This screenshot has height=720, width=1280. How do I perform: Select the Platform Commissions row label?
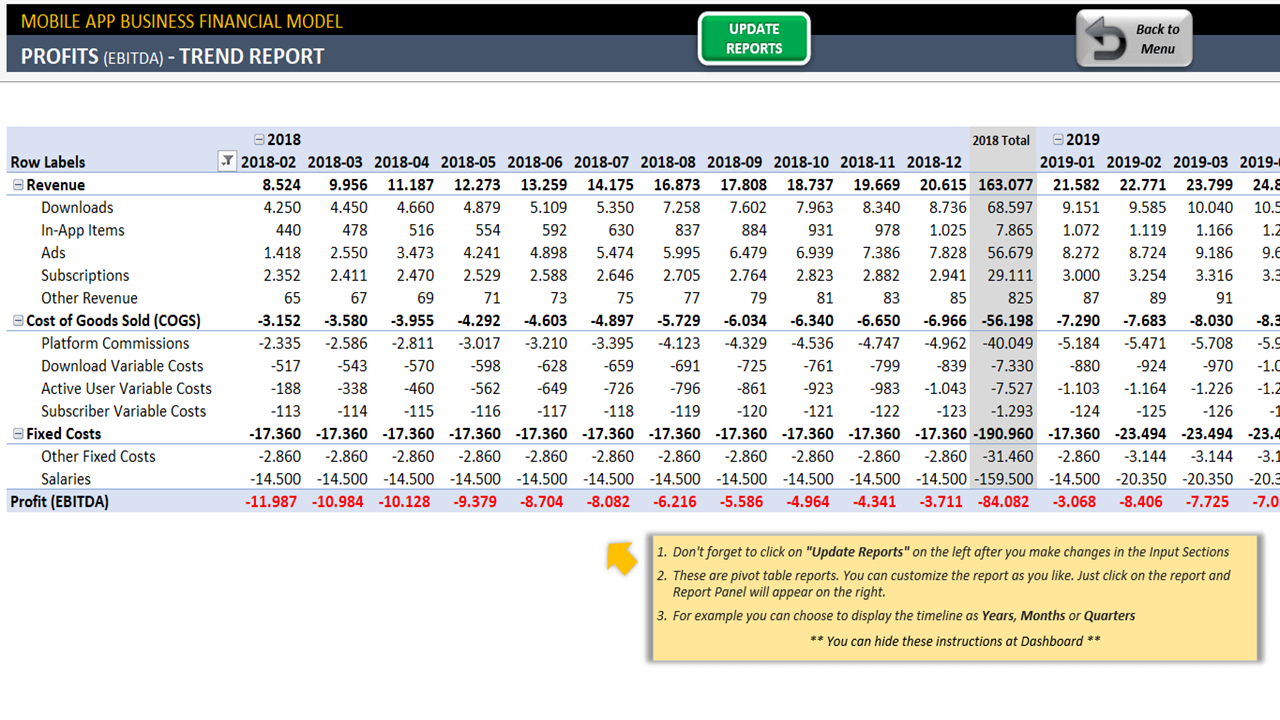click(x=115, y=343)
